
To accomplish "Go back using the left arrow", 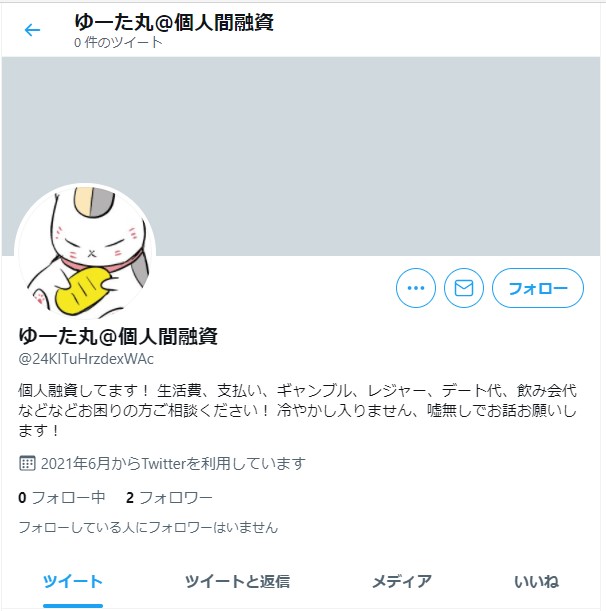I will pyautogui.click(x=32, y=30).
